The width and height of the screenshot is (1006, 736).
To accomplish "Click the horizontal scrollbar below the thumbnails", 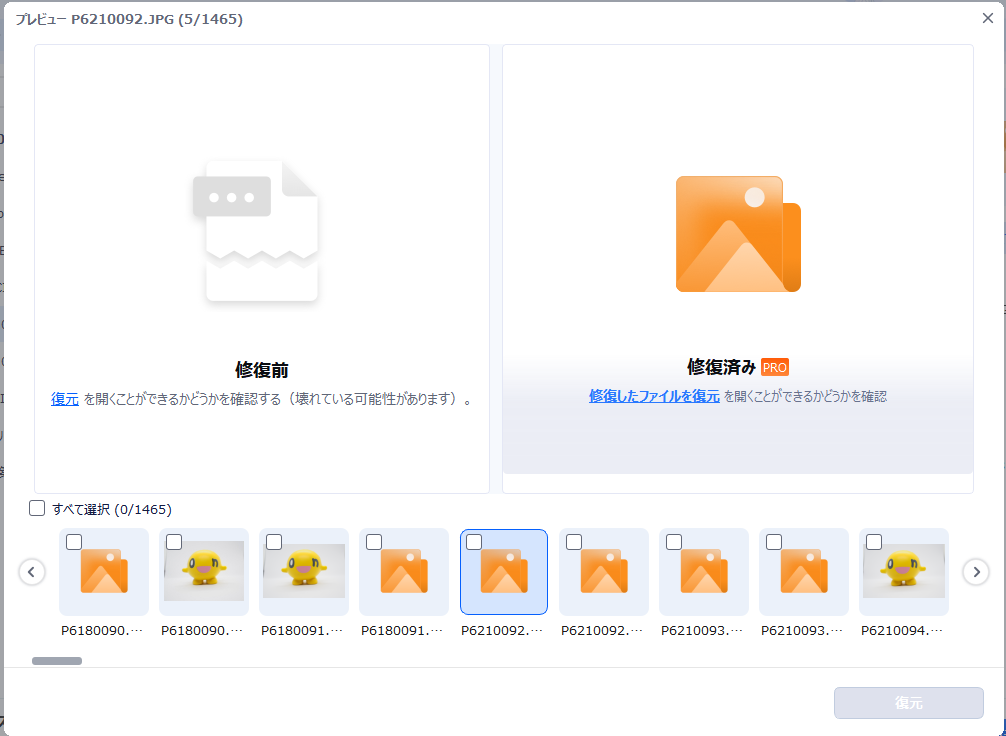I will pyautogui.click(x=57, y=660).
